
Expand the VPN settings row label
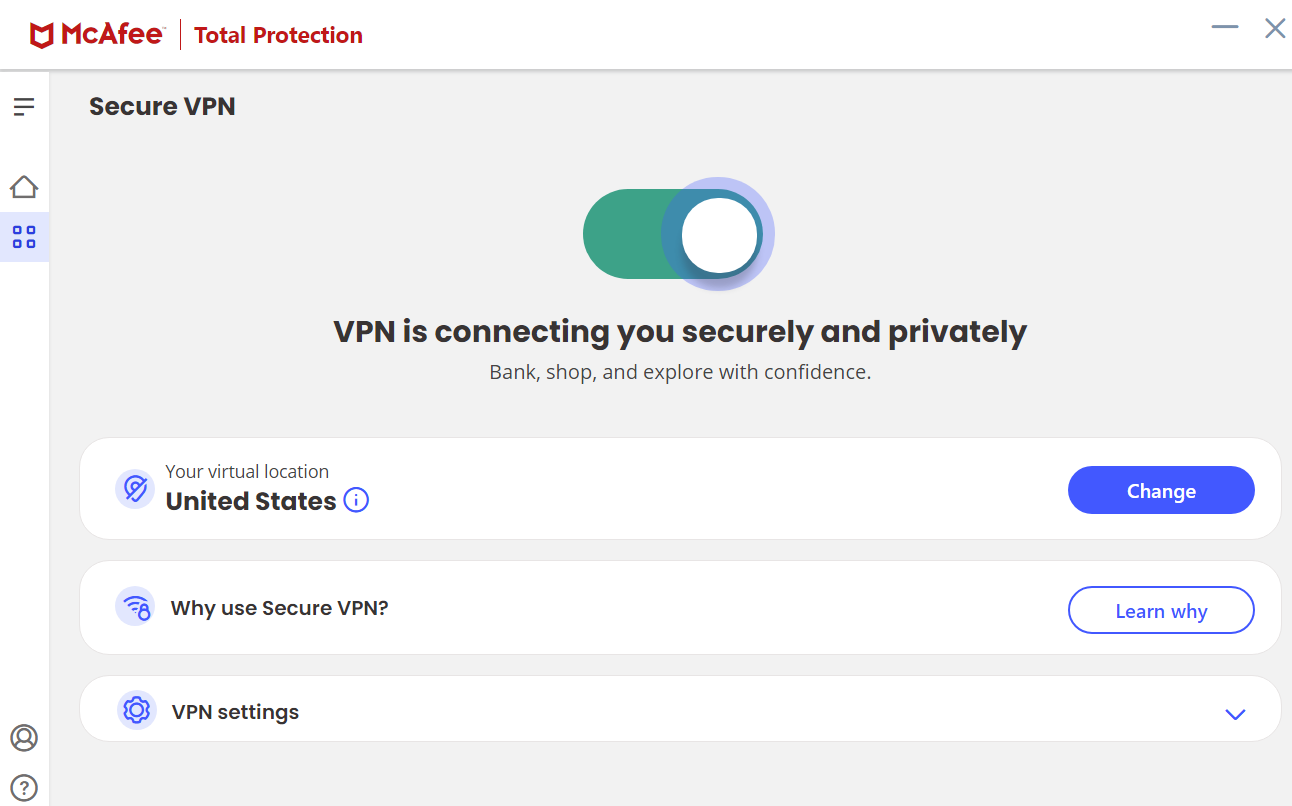point(235,712)
